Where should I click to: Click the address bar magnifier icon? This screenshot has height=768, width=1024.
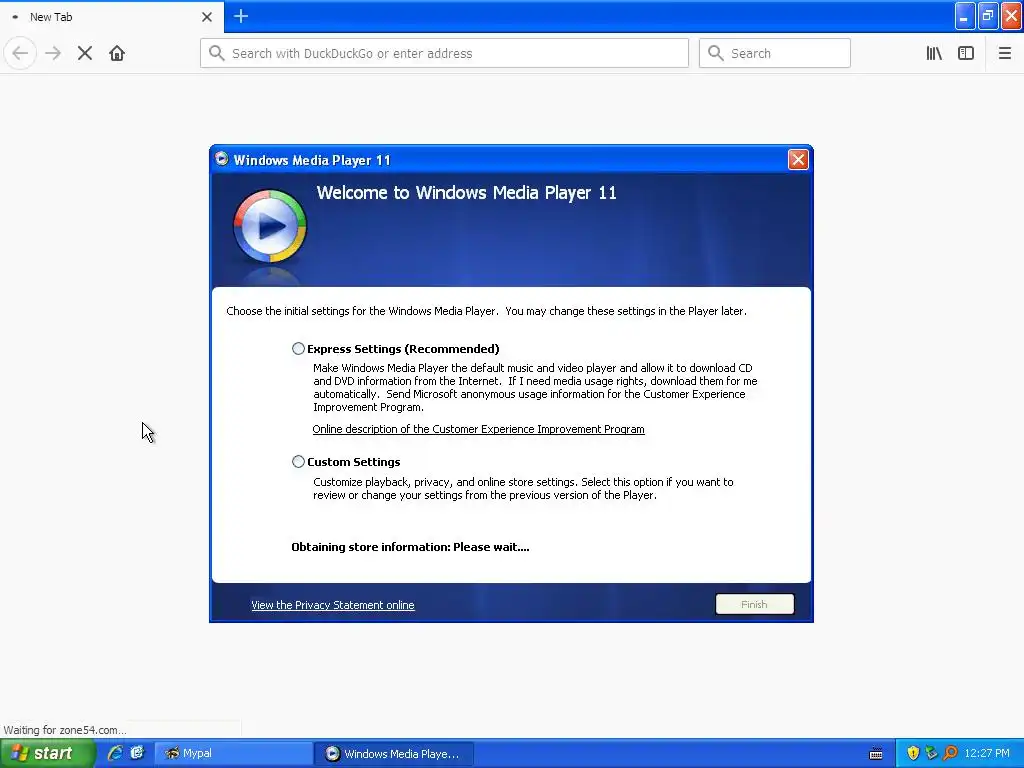(x=216, y=53)
